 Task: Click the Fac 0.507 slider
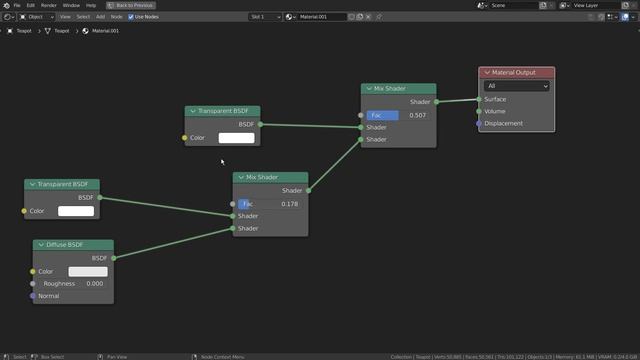coord(398,116)
